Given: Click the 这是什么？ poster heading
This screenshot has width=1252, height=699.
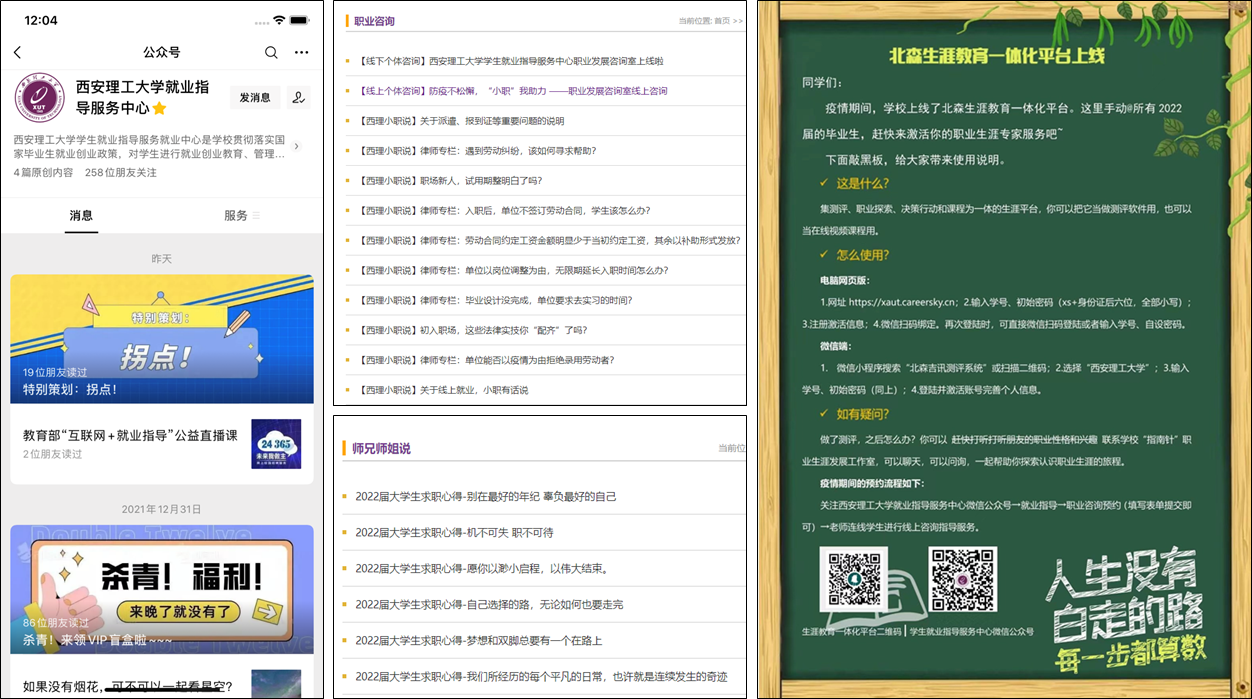Looking at the screenshot, I should click(x=862, y=183).
